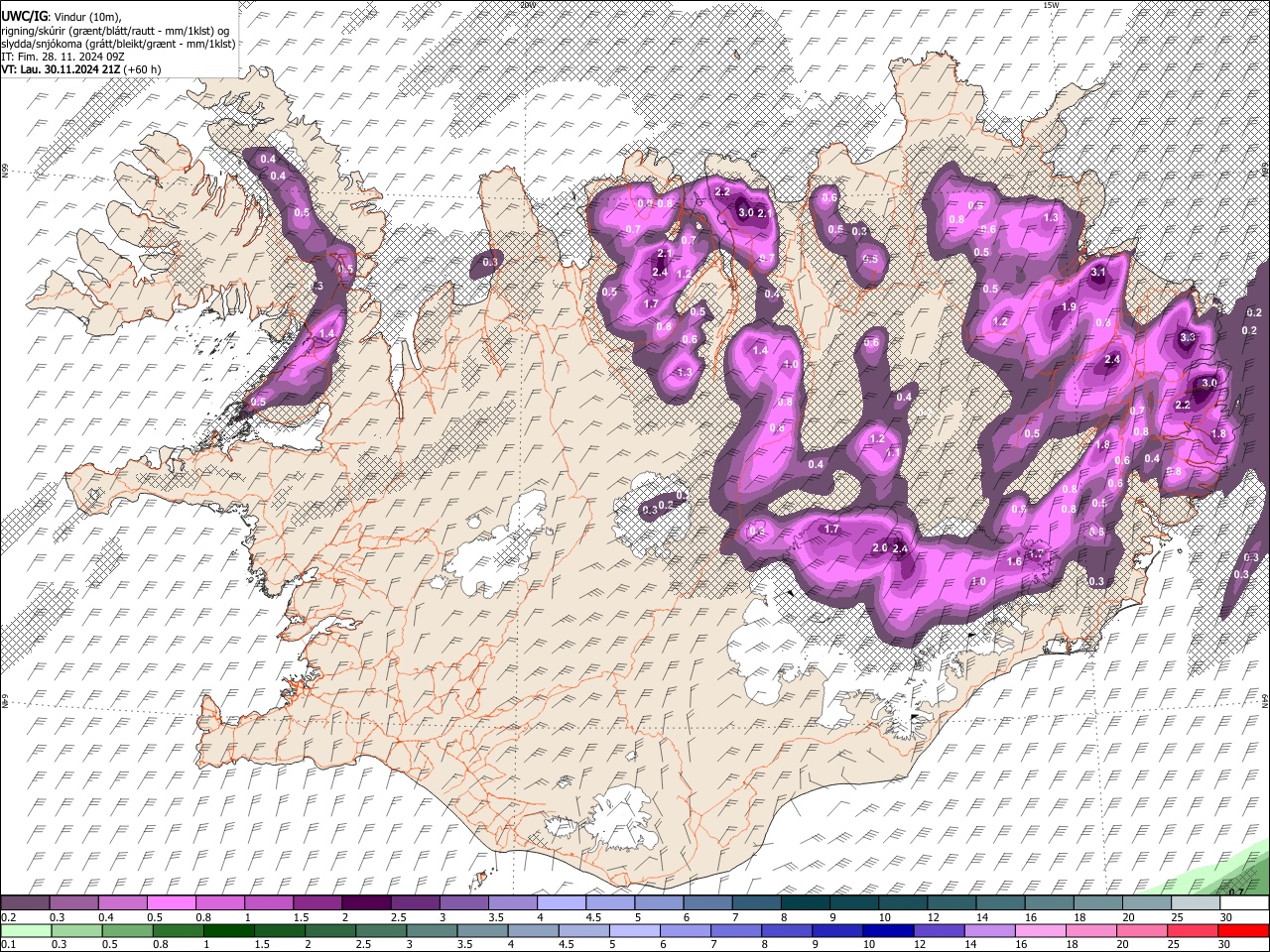Screen dimensions: 1270x952
Task: Click the 3.0 value directly above 2.2
Action: pos(1208,383)
